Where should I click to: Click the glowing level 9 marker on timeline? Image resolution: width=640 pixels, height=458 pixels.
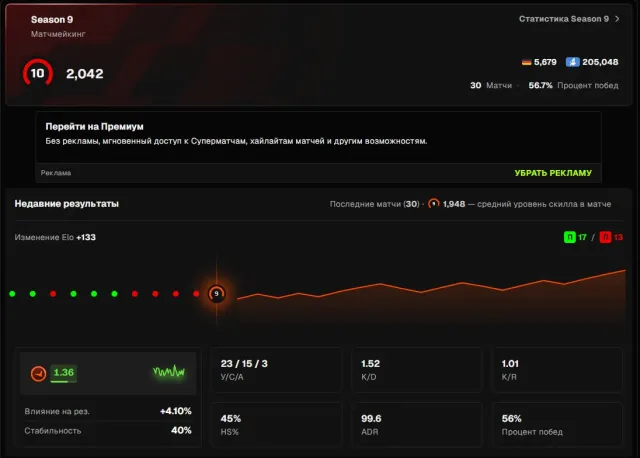coord(216,293)
